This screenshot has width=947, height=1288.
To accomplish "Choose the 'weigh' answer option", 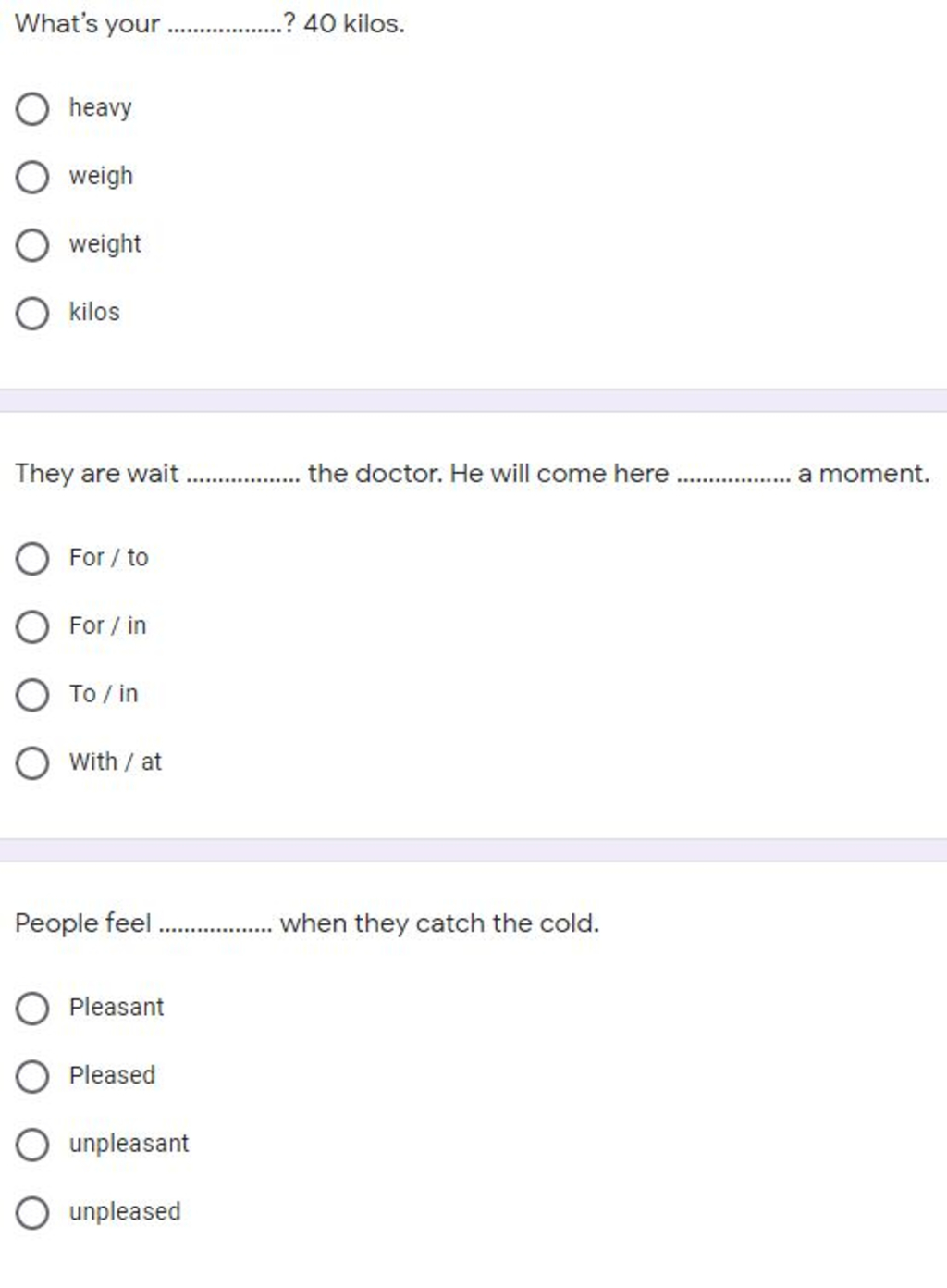I will 32,177.
